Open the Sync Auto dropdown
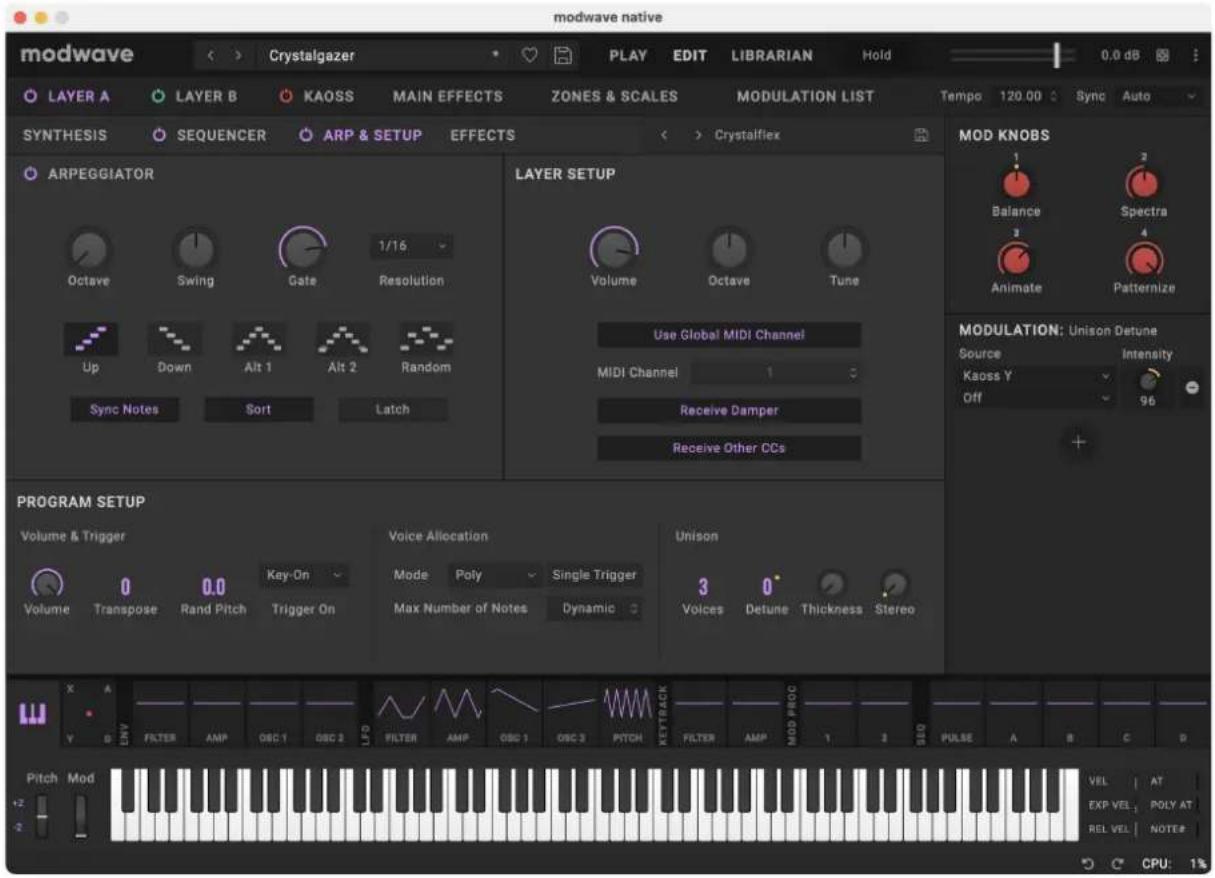This screenshot has width=1215, height=878. pos(1157,96)
